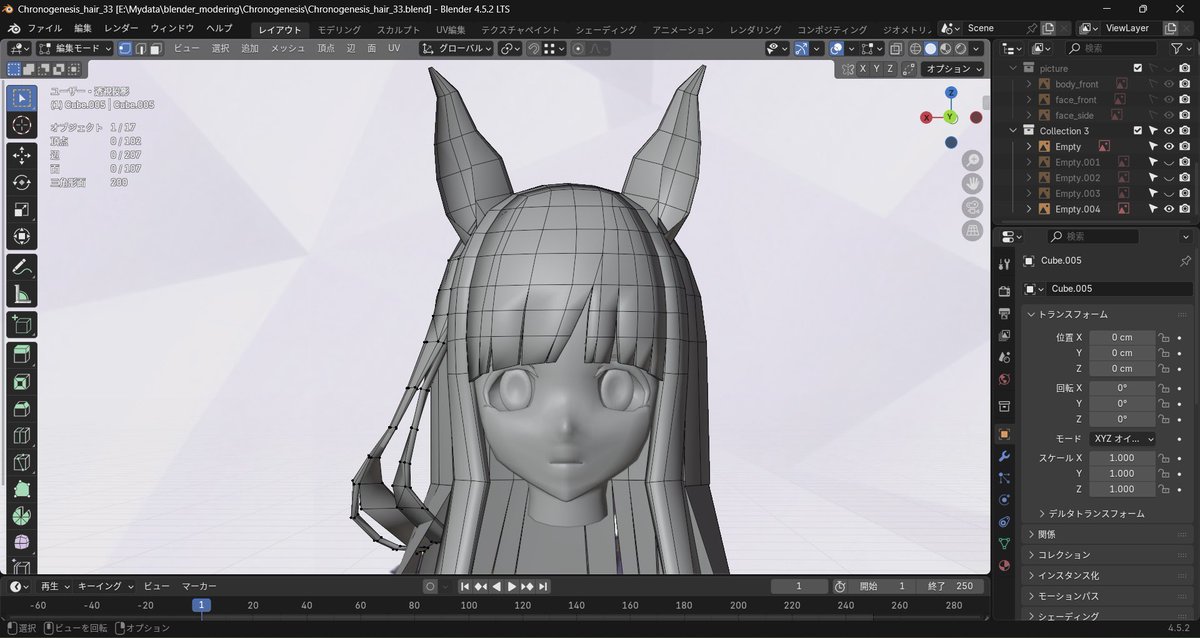Open the Tool properties tab
The height and width of the screenshot is (638, 1200).
(x=1005, y=263)
